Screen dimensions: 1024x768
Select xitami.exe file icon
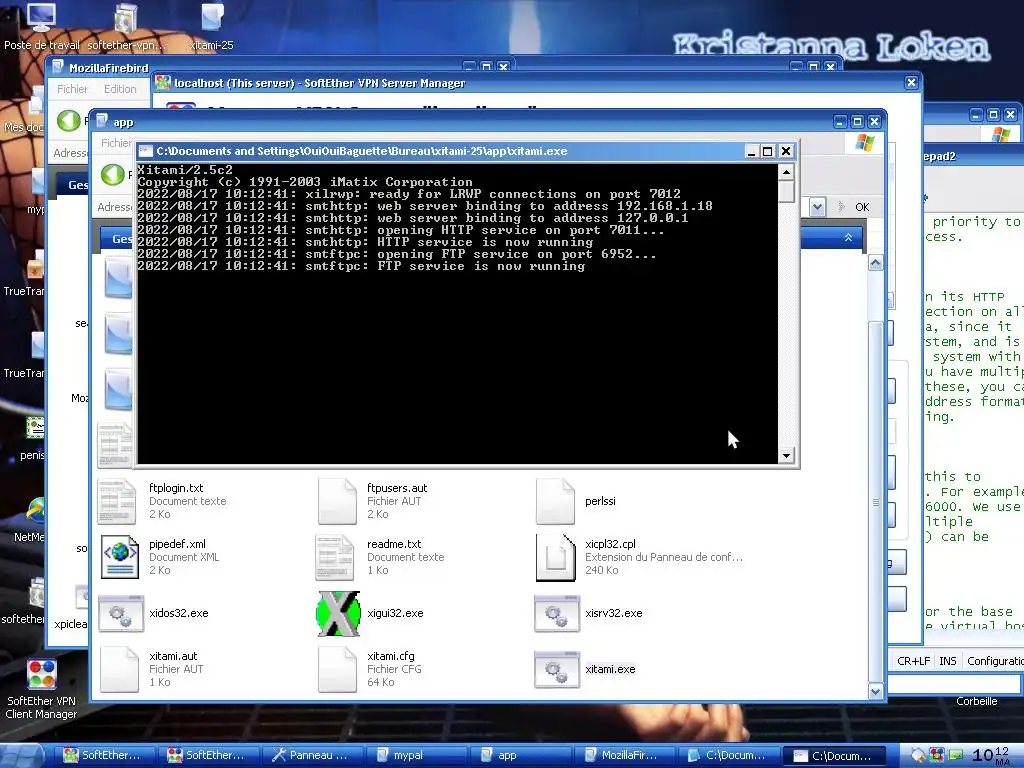[x=556, y=669]
